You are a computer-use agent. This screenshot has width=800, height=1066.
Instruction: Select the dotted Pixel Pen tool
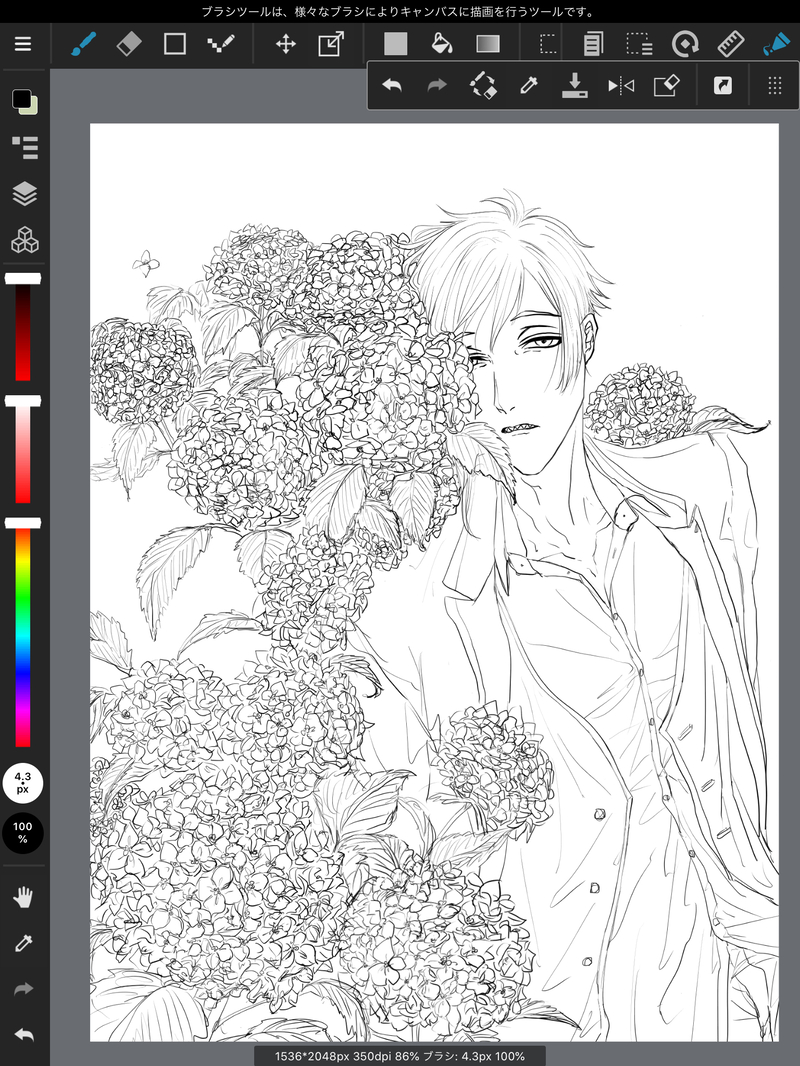(220, 44)
